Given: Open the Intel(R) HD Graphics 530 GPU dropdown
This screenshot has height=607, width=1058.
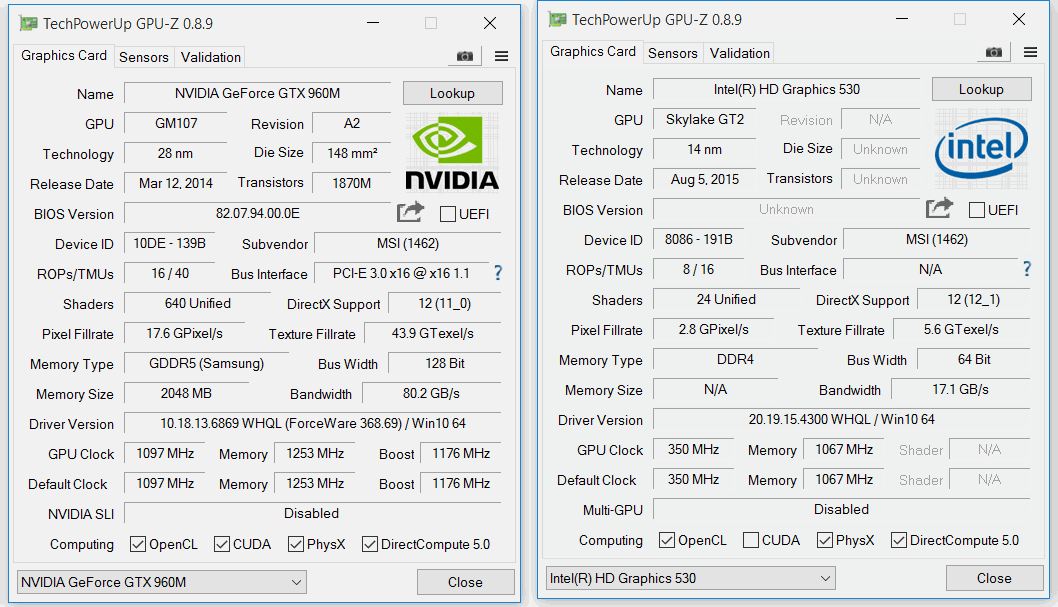Looking at the screenshot, I should [690, 578].
